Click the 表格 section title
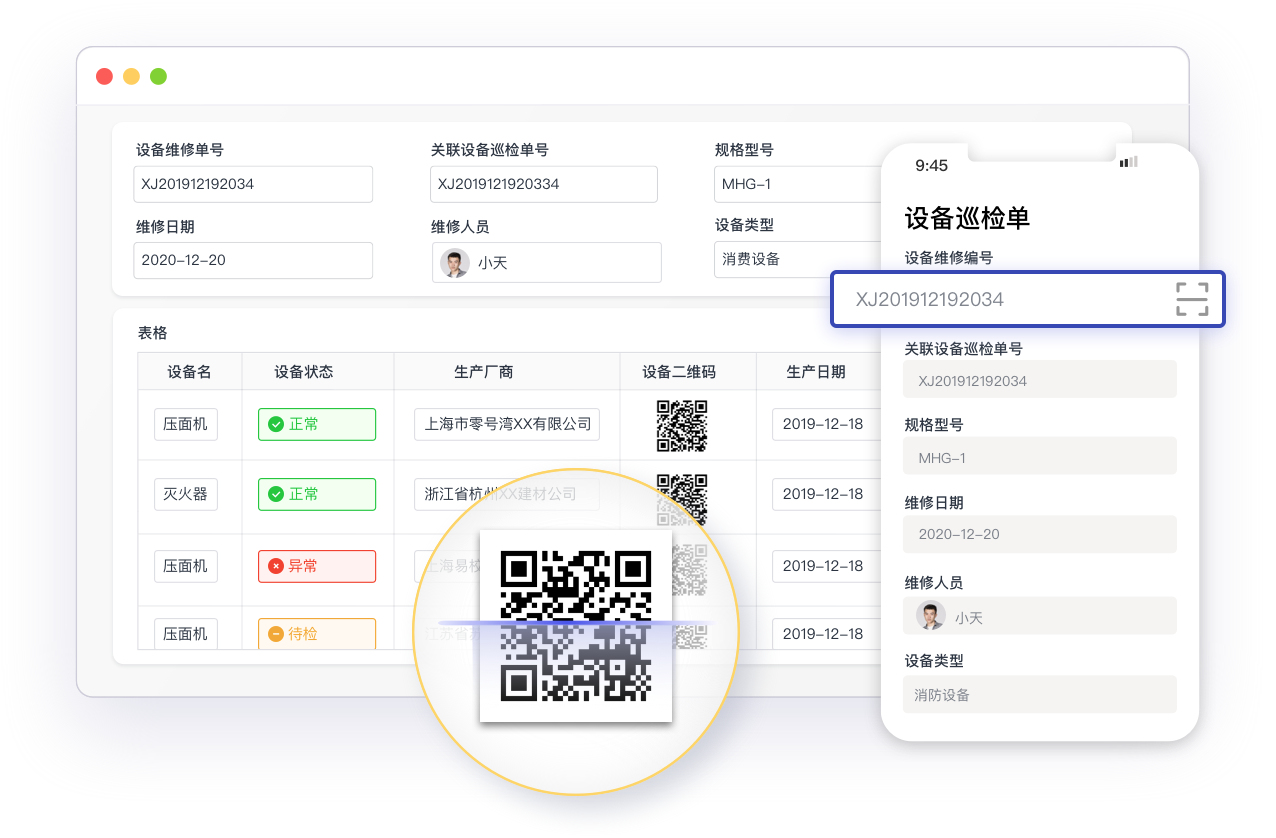The image size is (1276, 838). pos(153,333)
